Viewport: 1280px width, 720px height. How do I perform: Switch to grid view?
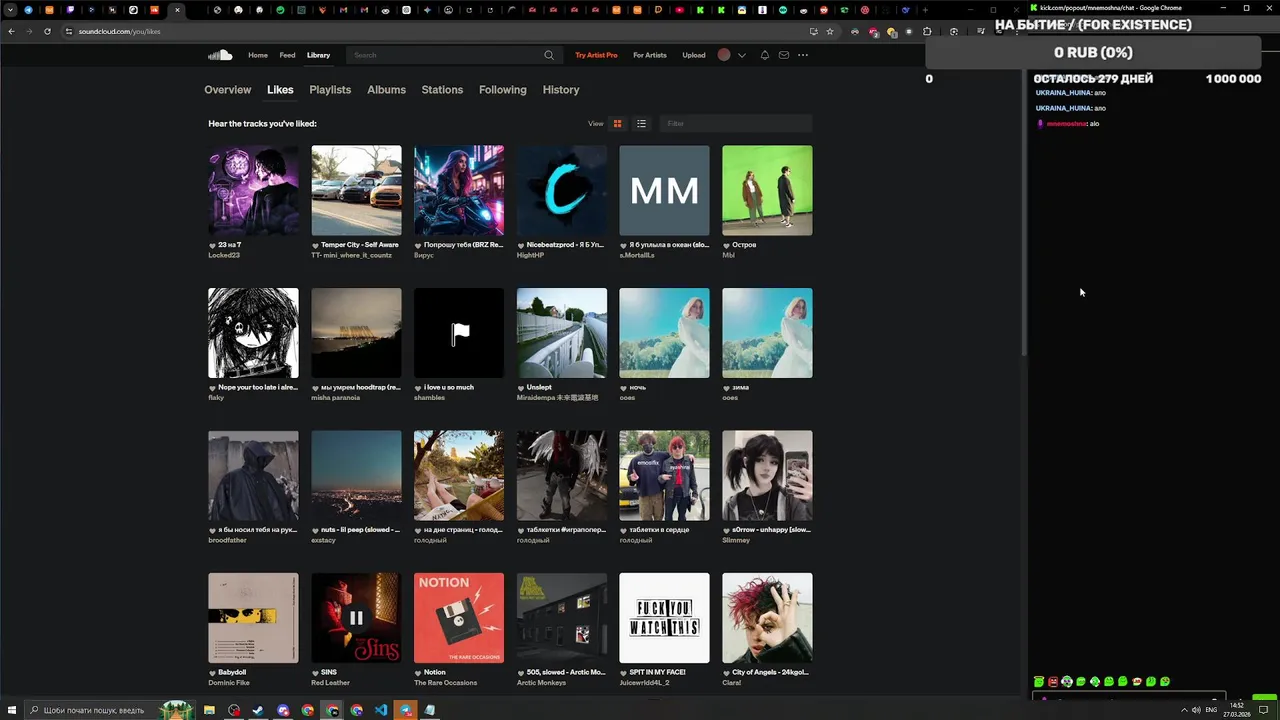(x=618, y=124)
